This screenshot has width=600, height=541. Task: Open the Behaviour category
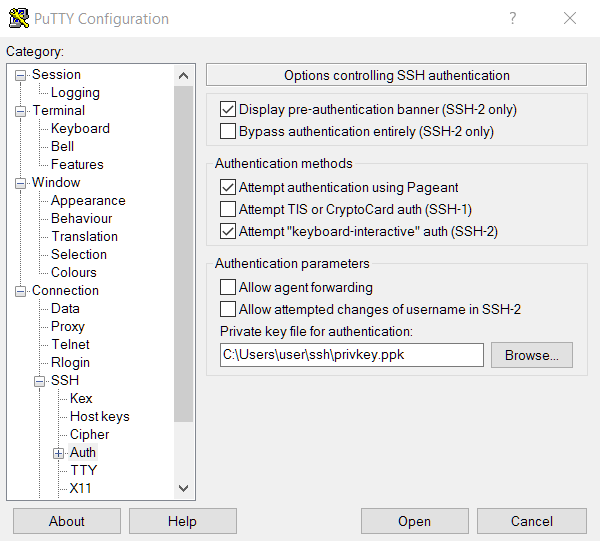click(82, 218)
